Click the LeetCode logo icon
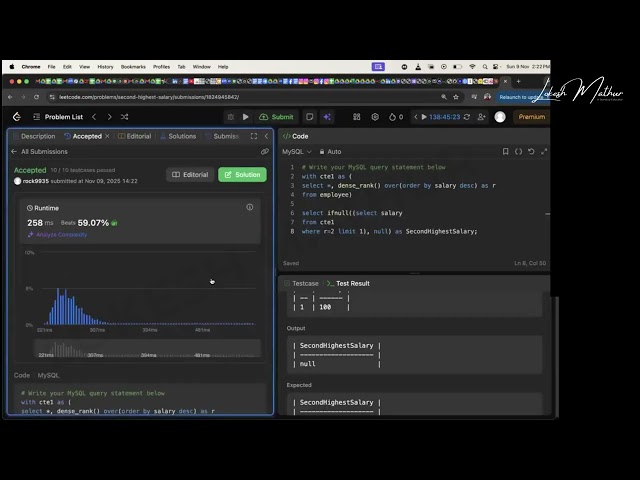The height and width of the screenshot is (480, 640). pyautogui.click(x=17, y=117)
